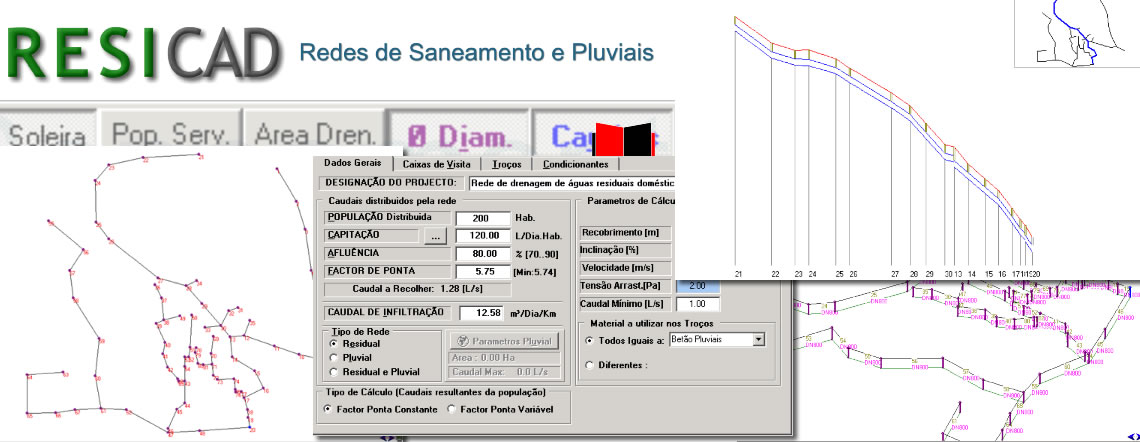1140x442 pixels.
Task: Click the red and black book icon
Action: pyautogui.click(x=623, y=138)
